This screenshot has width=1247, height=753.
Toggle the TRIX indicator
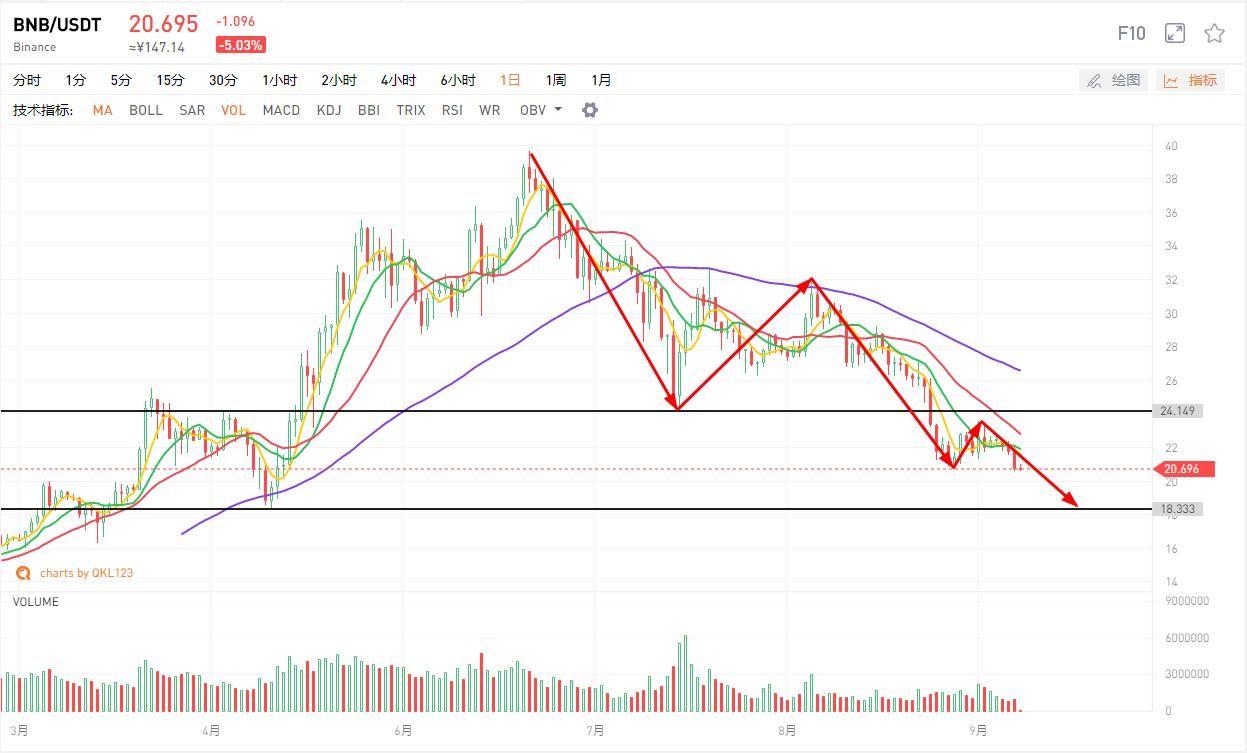coord(410,110)
